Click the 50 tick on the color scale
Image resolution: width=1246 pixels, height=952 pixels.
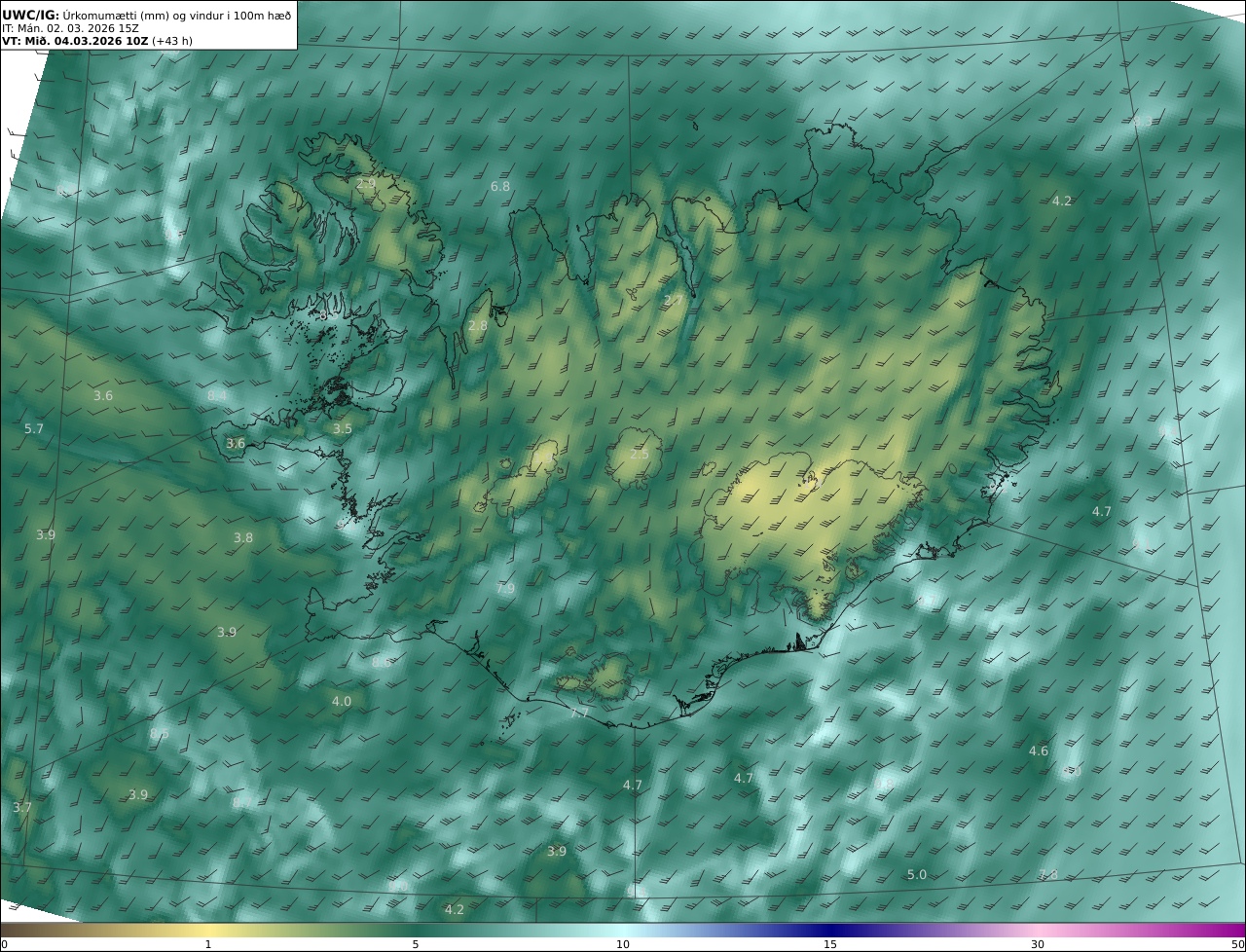(x=1237, y=944)
